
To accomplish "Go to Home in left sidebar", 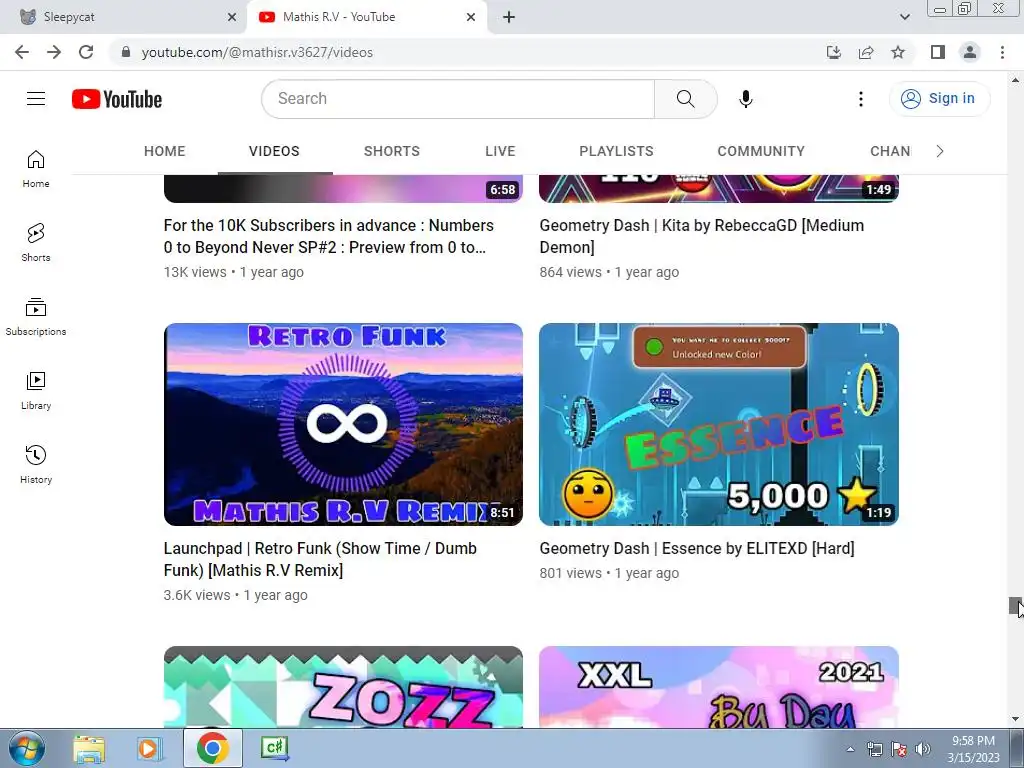I will point(36,168).
